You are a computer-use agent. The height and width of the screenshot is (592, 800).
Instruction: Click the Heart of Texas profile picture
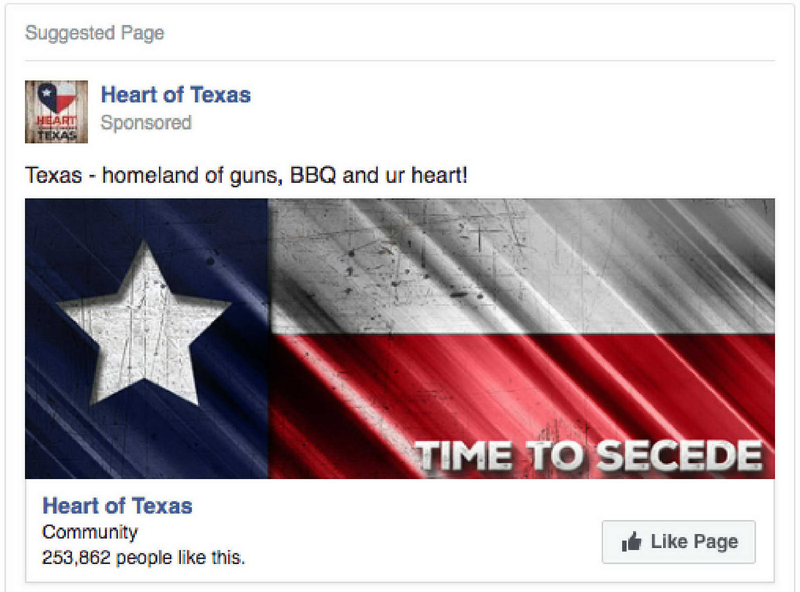pos(56,112)
